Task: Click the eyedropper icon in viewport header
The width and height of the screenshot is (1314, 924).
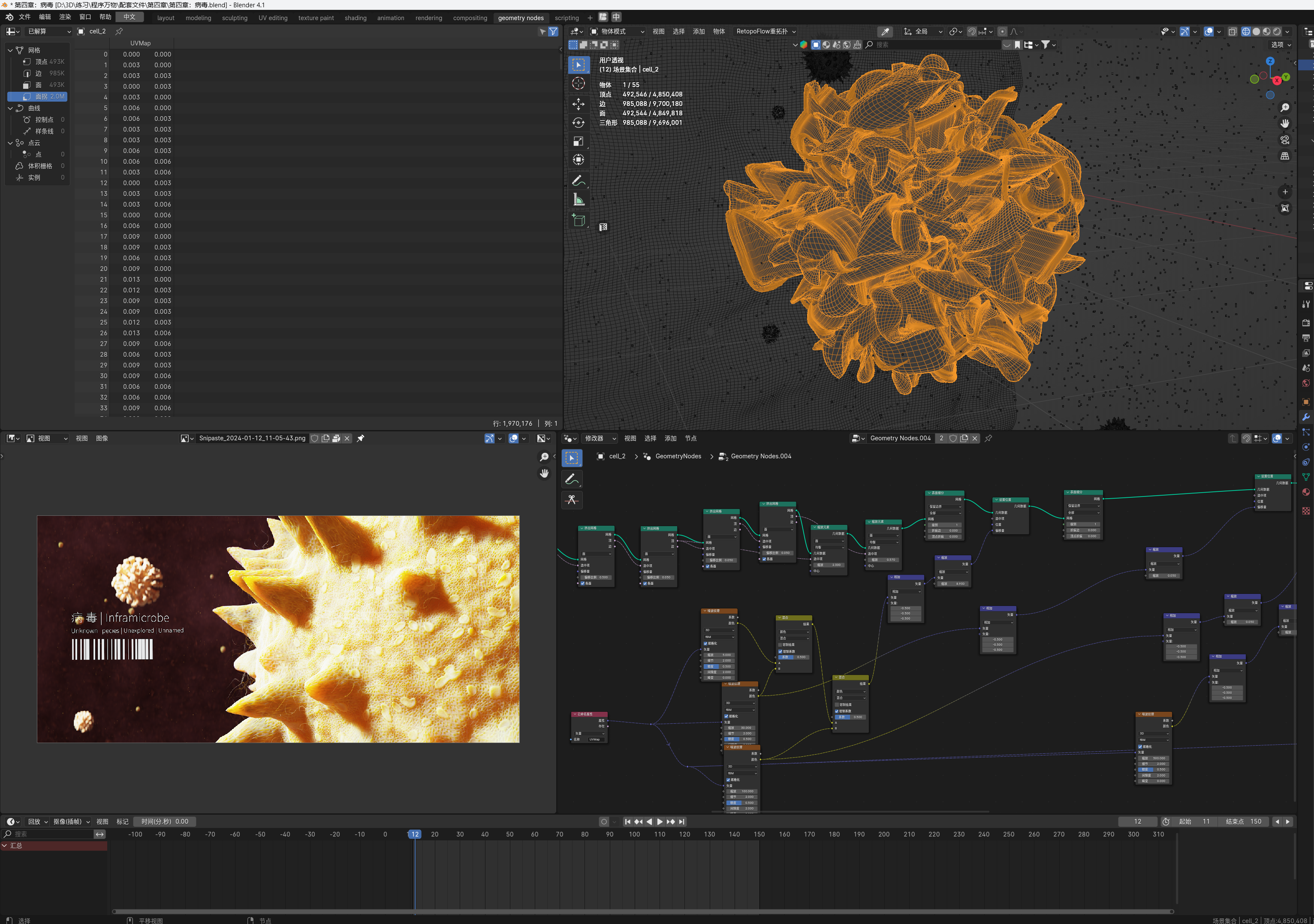Action: (885, 31)
